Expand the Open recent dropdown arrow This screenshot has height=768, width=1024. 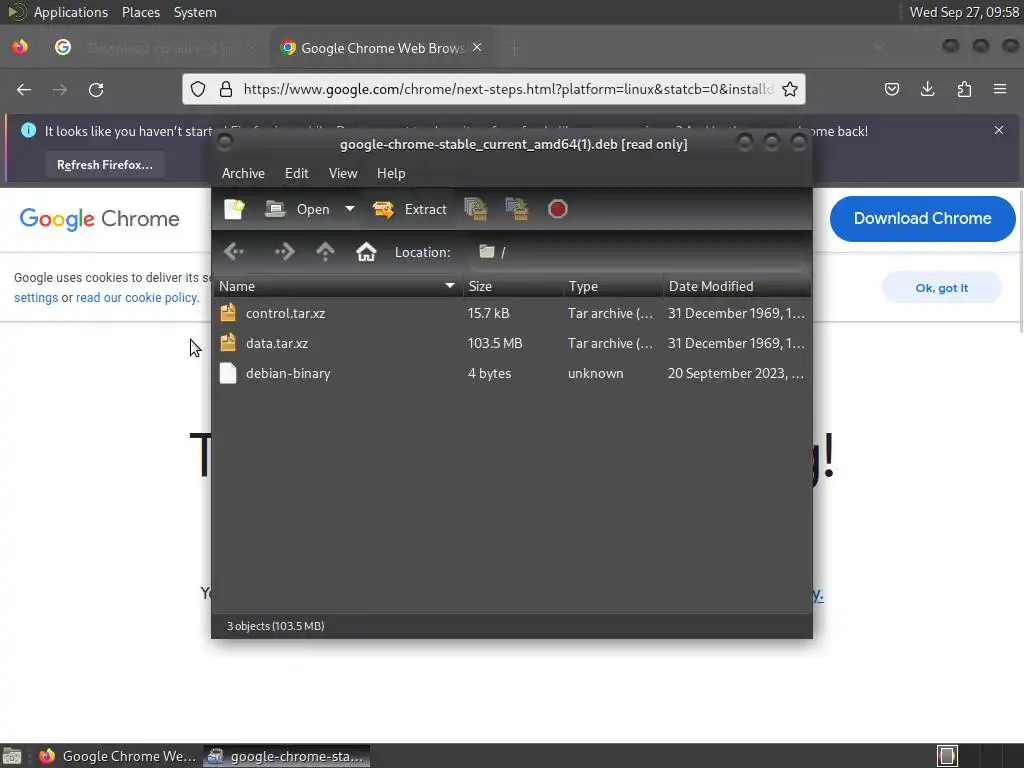(350, 209)
